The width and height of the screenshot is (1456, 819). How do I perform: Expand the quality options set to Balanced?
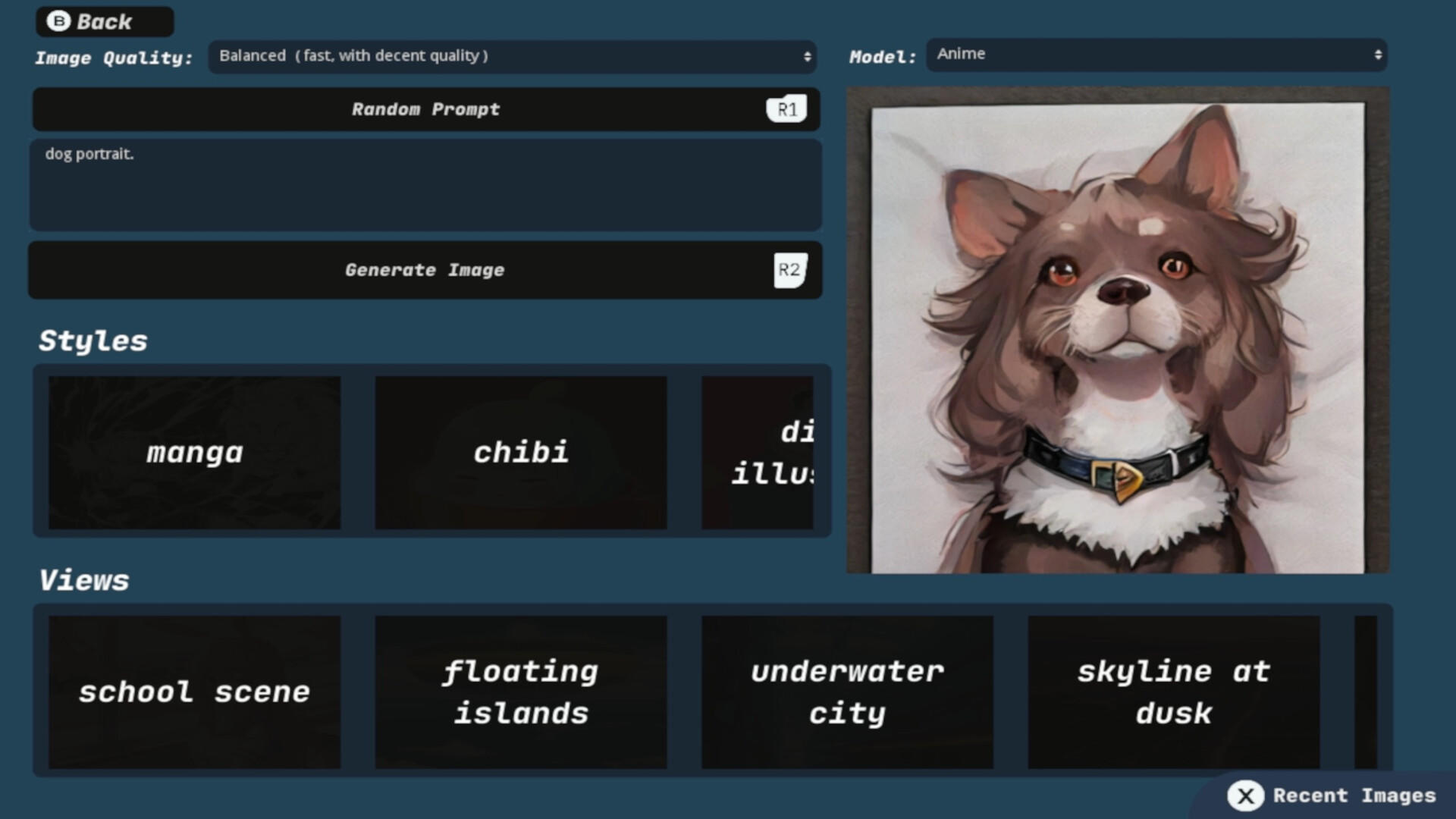click(x=512, y=56)
